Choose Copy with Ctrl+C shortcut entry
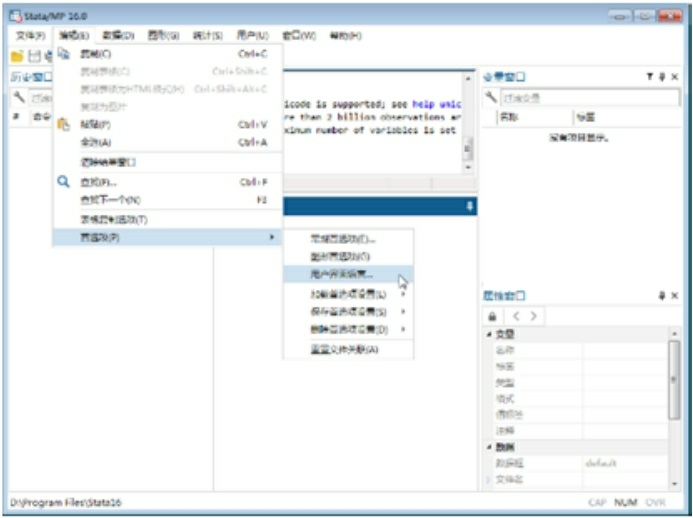The height and width of the screenshot is (518, 693). 168,53
